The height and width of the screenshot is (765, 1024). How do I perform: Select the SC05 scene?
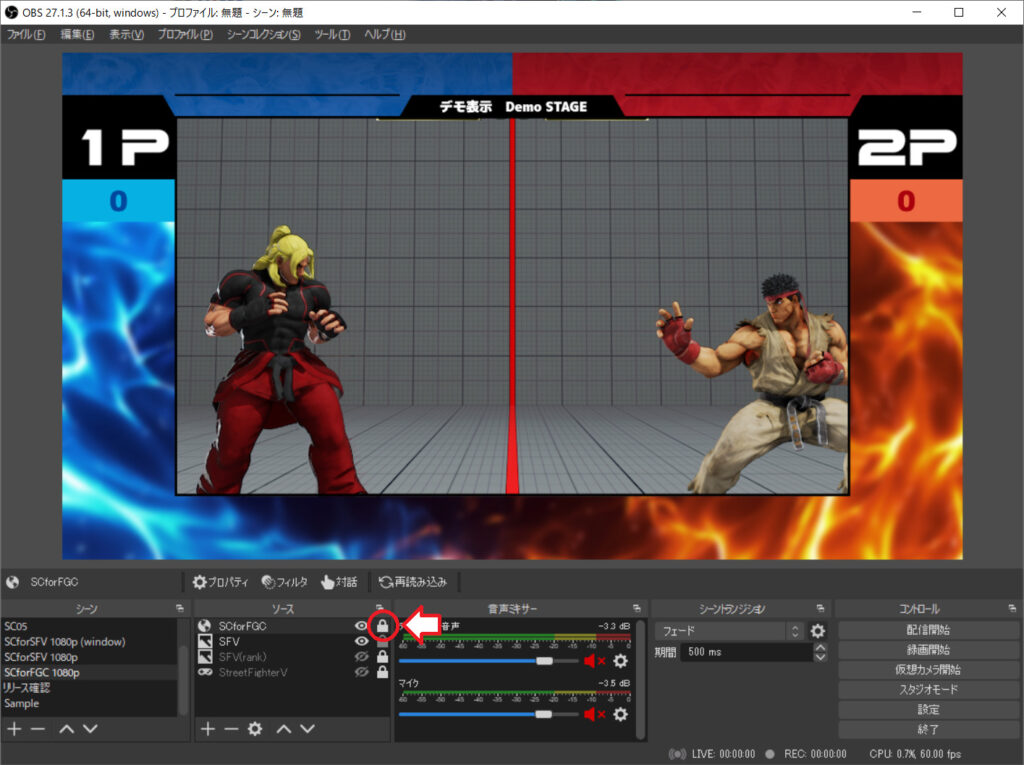click(89, 626)
